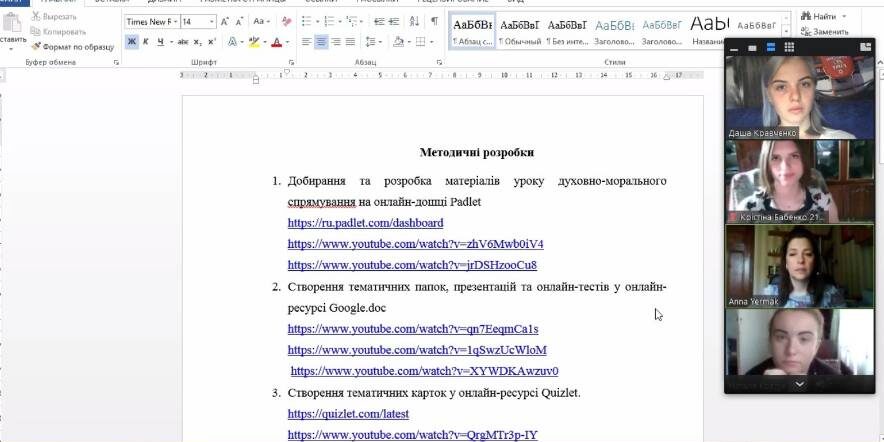This screenshot has height=442, width=884.
Task: Copy selection with Копировать
Action: pyautogui.click(x=58, y=32)
